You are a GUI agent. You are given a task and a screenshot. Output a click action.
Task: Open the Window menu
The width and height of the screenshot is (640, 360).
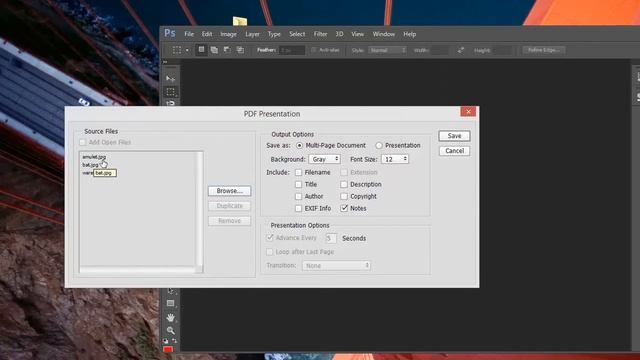click(x=384, y=34)
